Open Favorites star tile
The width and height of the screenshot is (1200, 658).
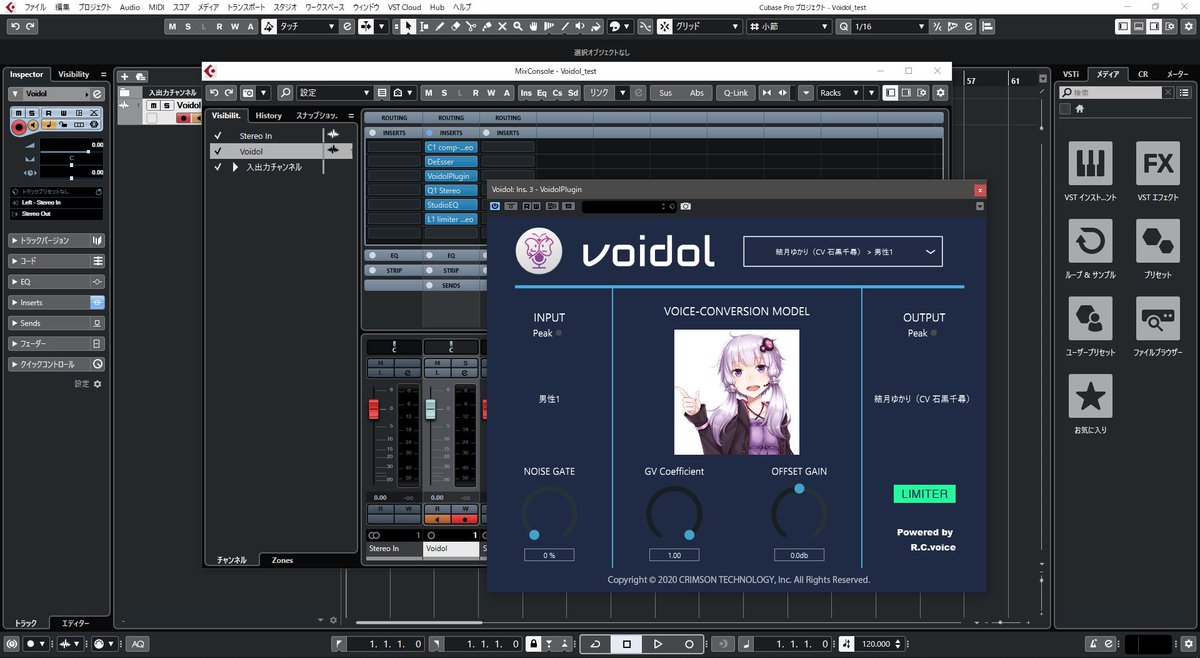click(1090, 397)
